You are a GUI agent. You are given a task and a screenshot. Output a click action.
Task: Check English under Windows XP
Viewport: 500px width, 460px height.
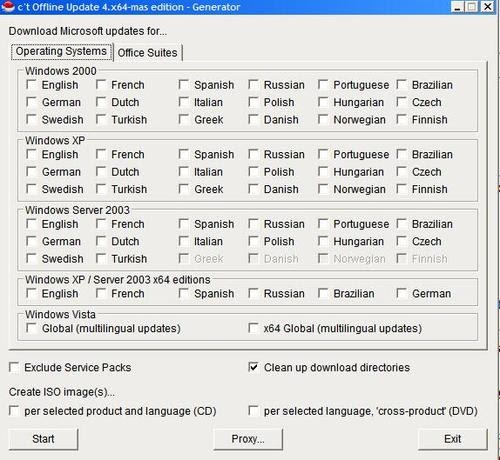[x=31, y=154]
